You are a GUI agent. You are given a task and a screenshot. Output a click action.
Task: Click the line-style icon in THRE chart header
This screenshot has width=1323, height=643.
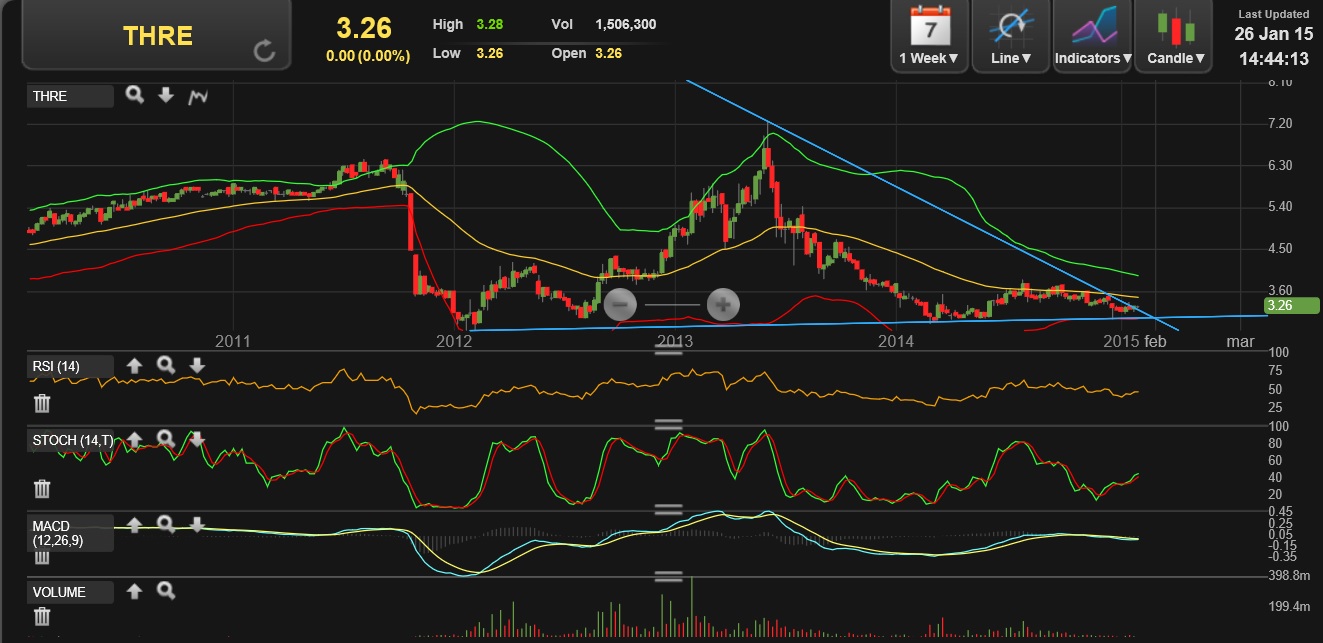(x=198, y=96)
